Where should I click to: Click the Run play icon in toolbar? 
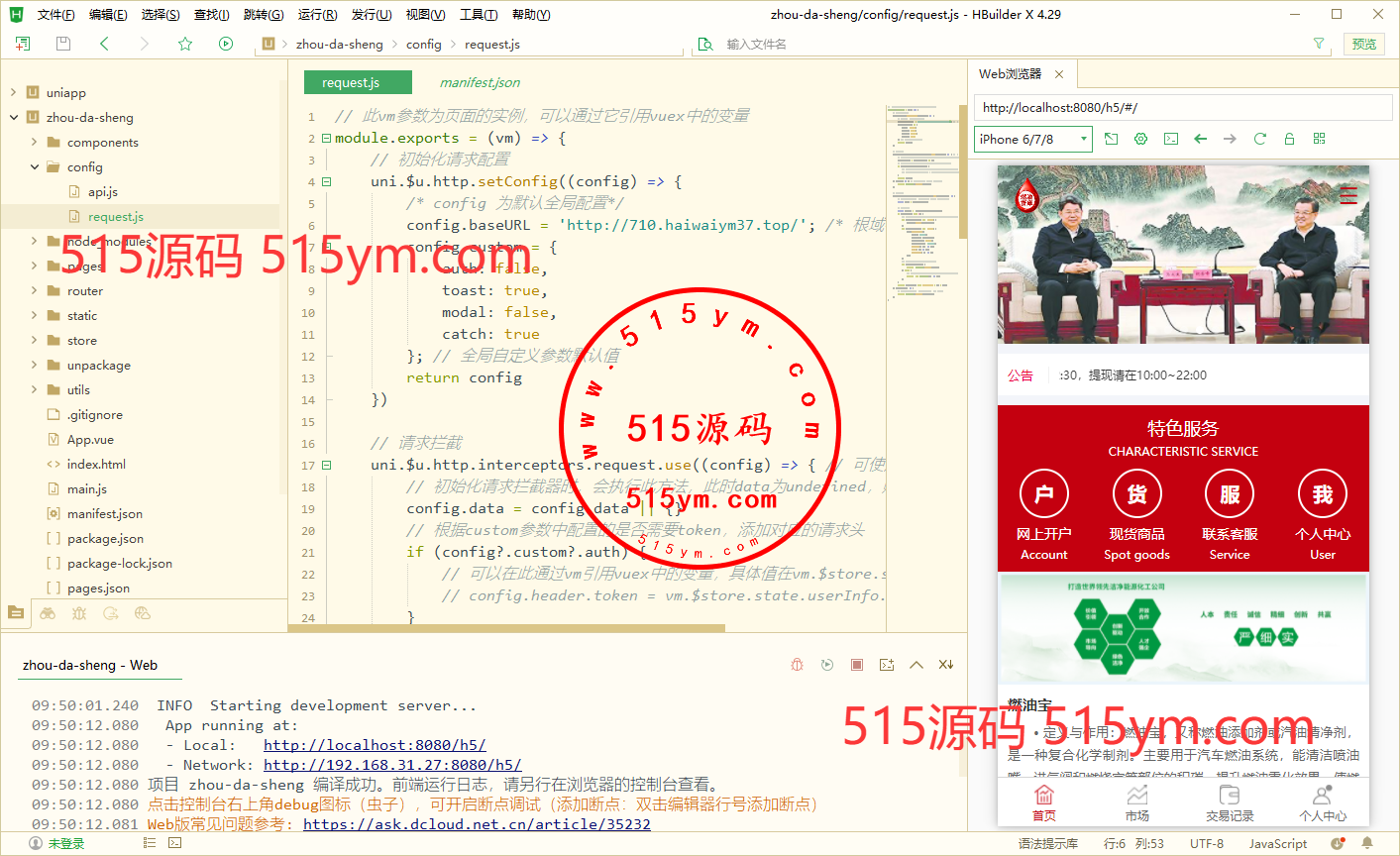[x=226, y=44]
